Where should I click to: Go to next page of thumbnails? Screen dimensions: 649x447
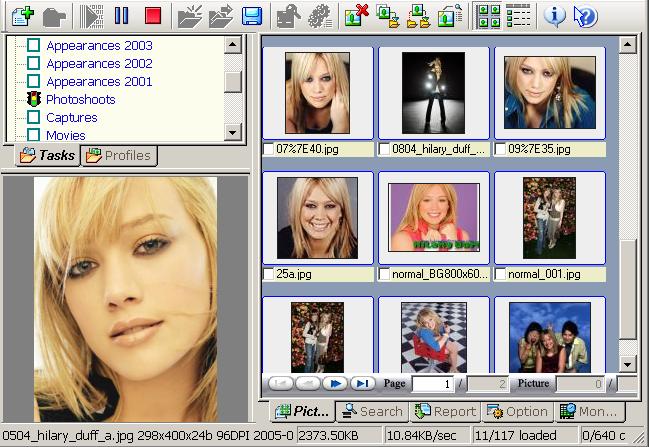[x=336, y=383]
